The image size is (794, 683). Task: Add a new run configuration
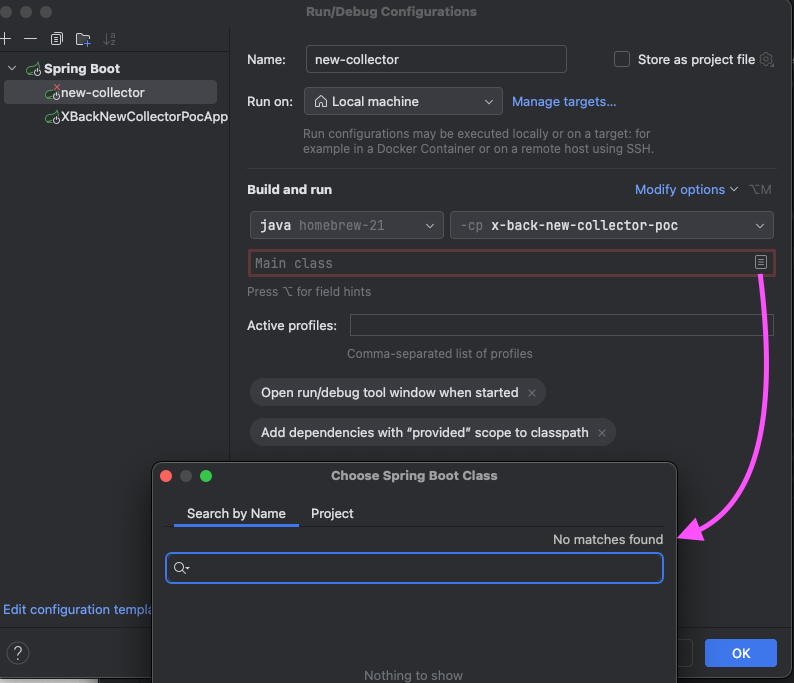[x=5, y=39]
